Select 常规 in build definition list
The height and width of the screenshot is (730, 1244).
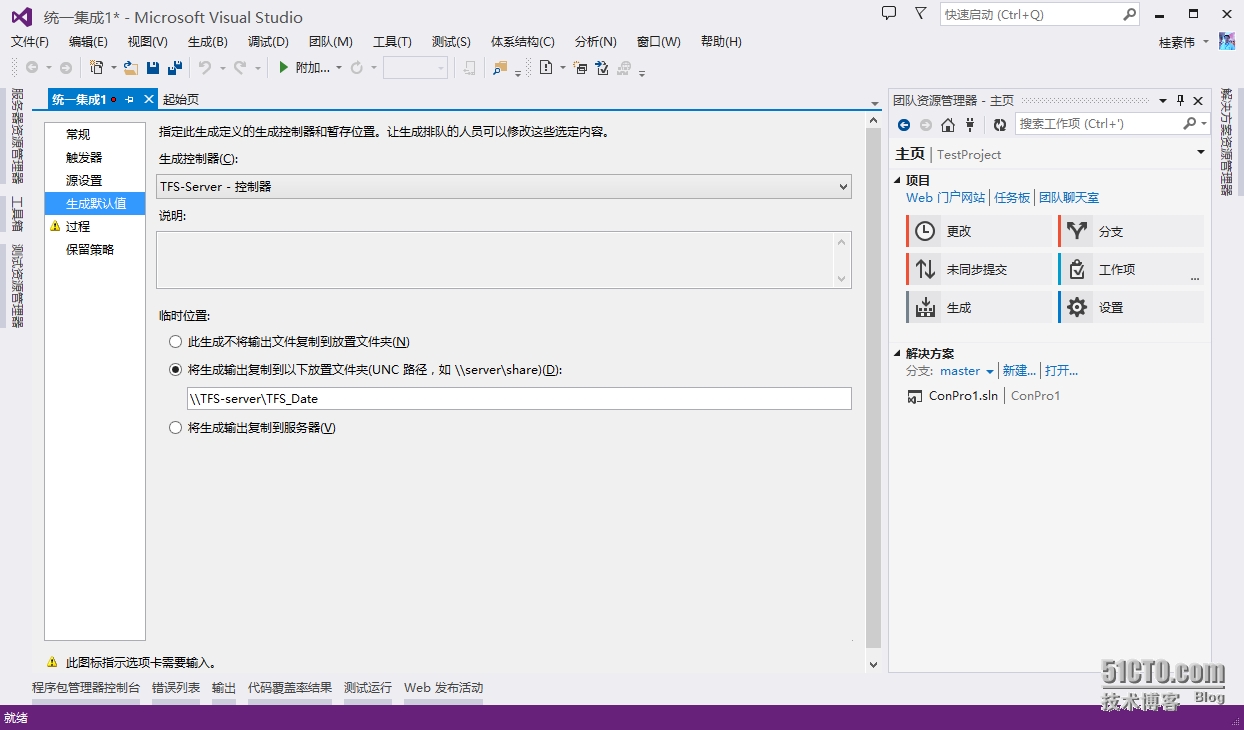coord(95,134)
